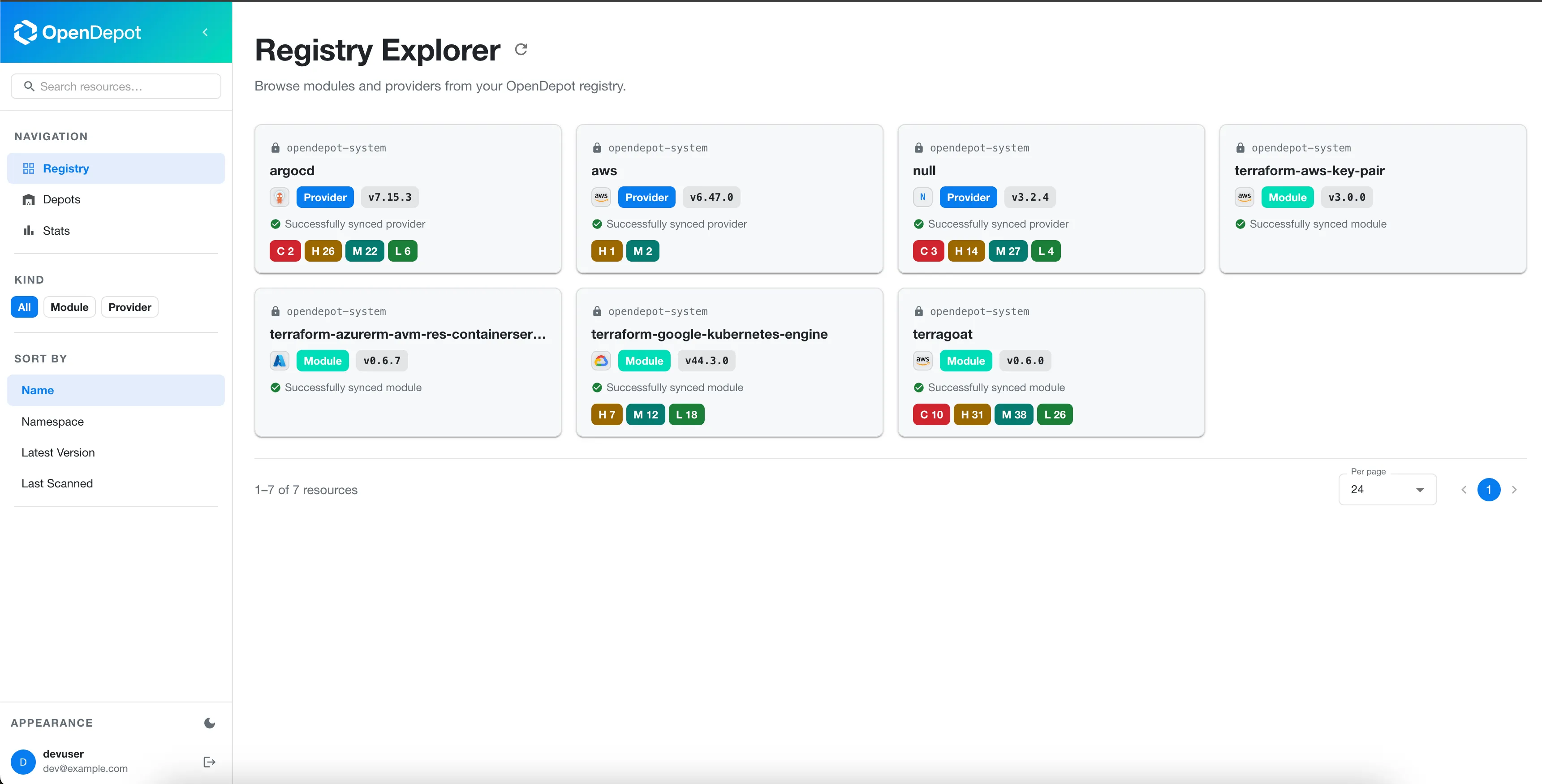
Task: Click the search magnifier icon
Action: [29, 87]
